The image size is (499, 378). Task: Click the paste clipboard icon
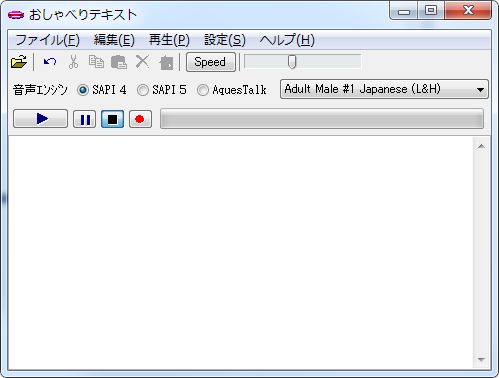pos(119,62)
